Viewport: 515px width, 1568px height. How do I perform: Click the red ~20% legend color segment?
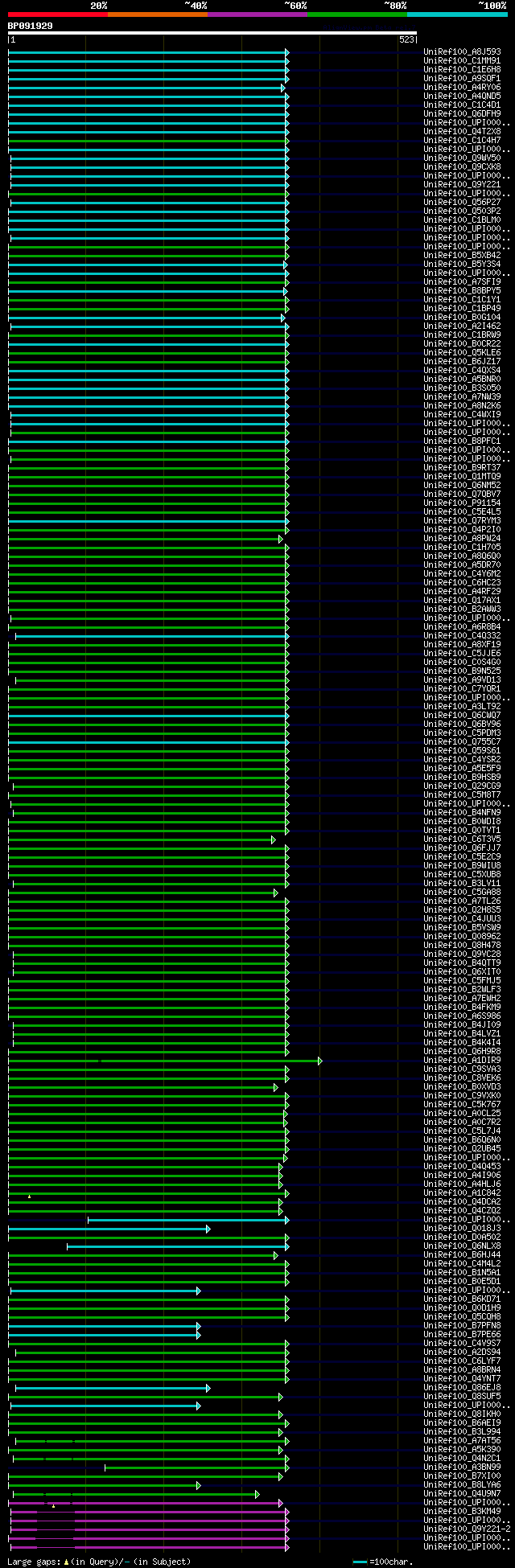tap(58, 14)
